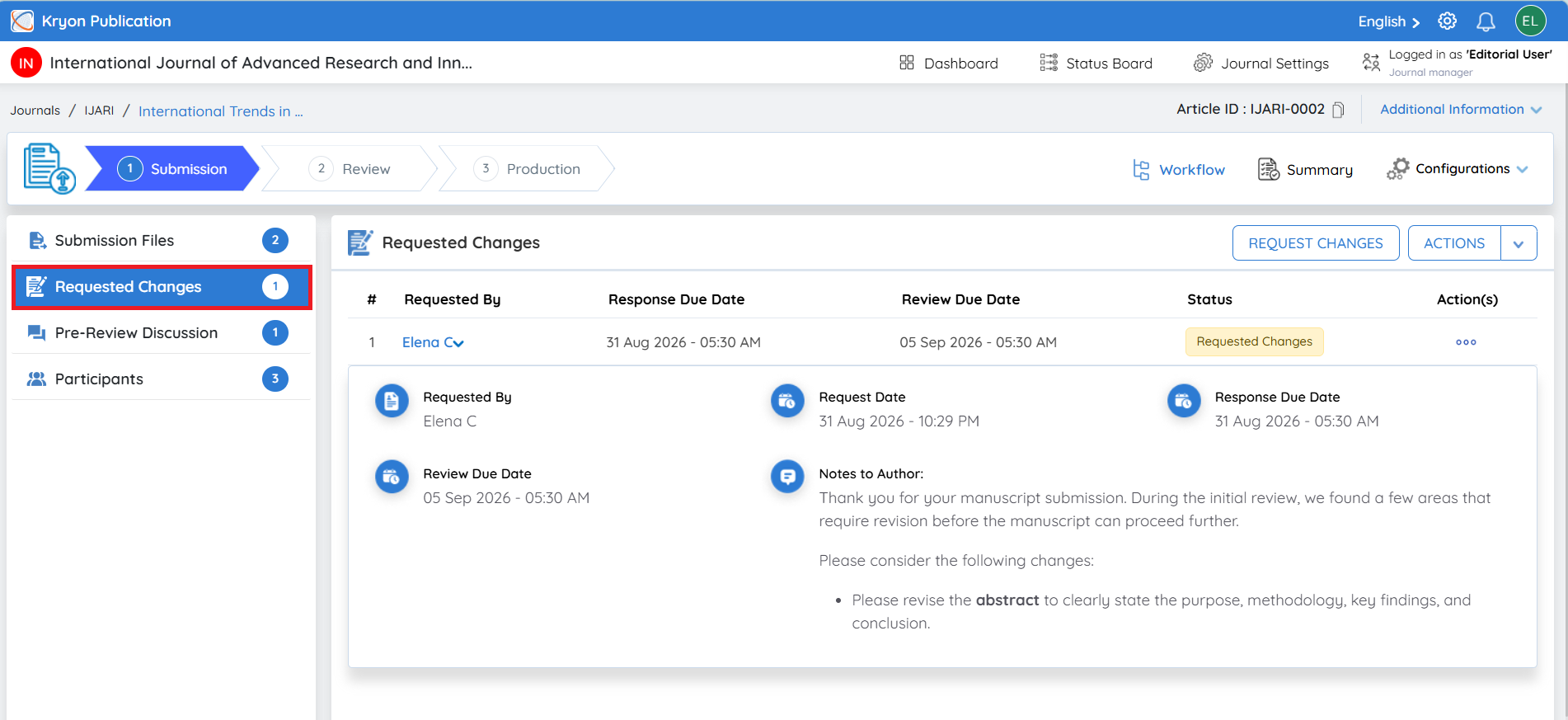Open Participants in the sidebar
This screenshot has height=720, width=1568.
161,379
